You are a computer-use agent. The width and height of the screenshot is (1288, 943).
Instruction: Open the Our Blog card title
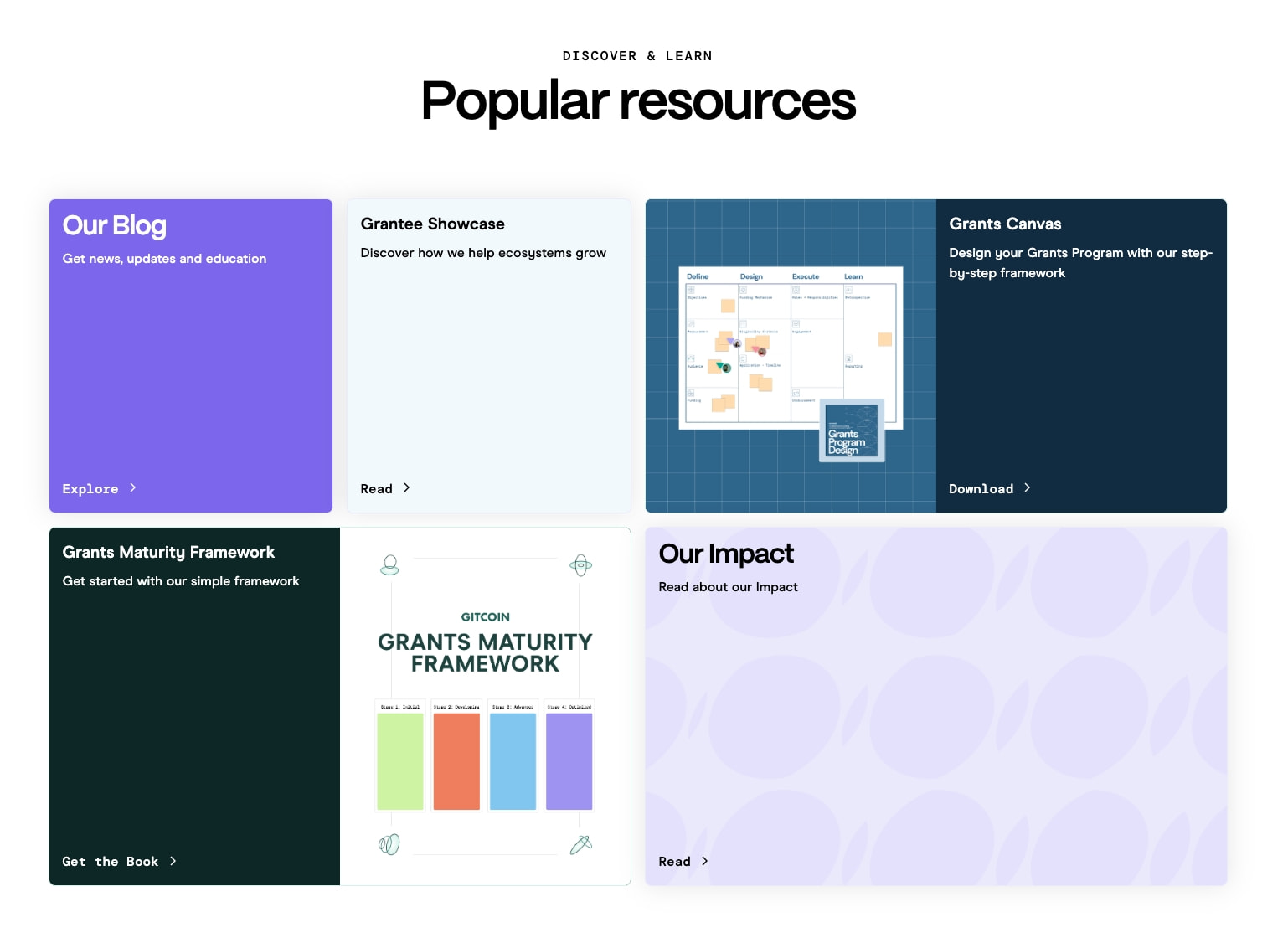click(x=115, y=225)
